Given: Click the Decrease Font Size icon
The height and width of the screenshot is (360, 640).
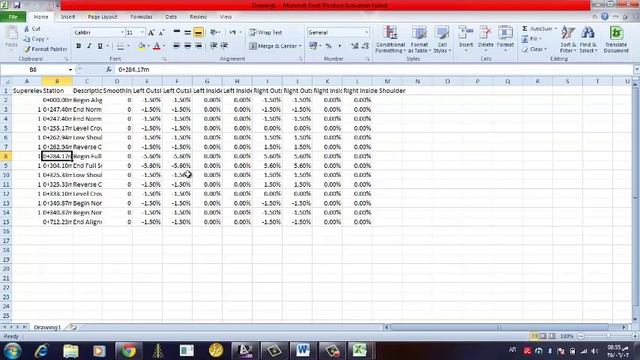Looking at the screenshot, I should (x=162, y=33).
